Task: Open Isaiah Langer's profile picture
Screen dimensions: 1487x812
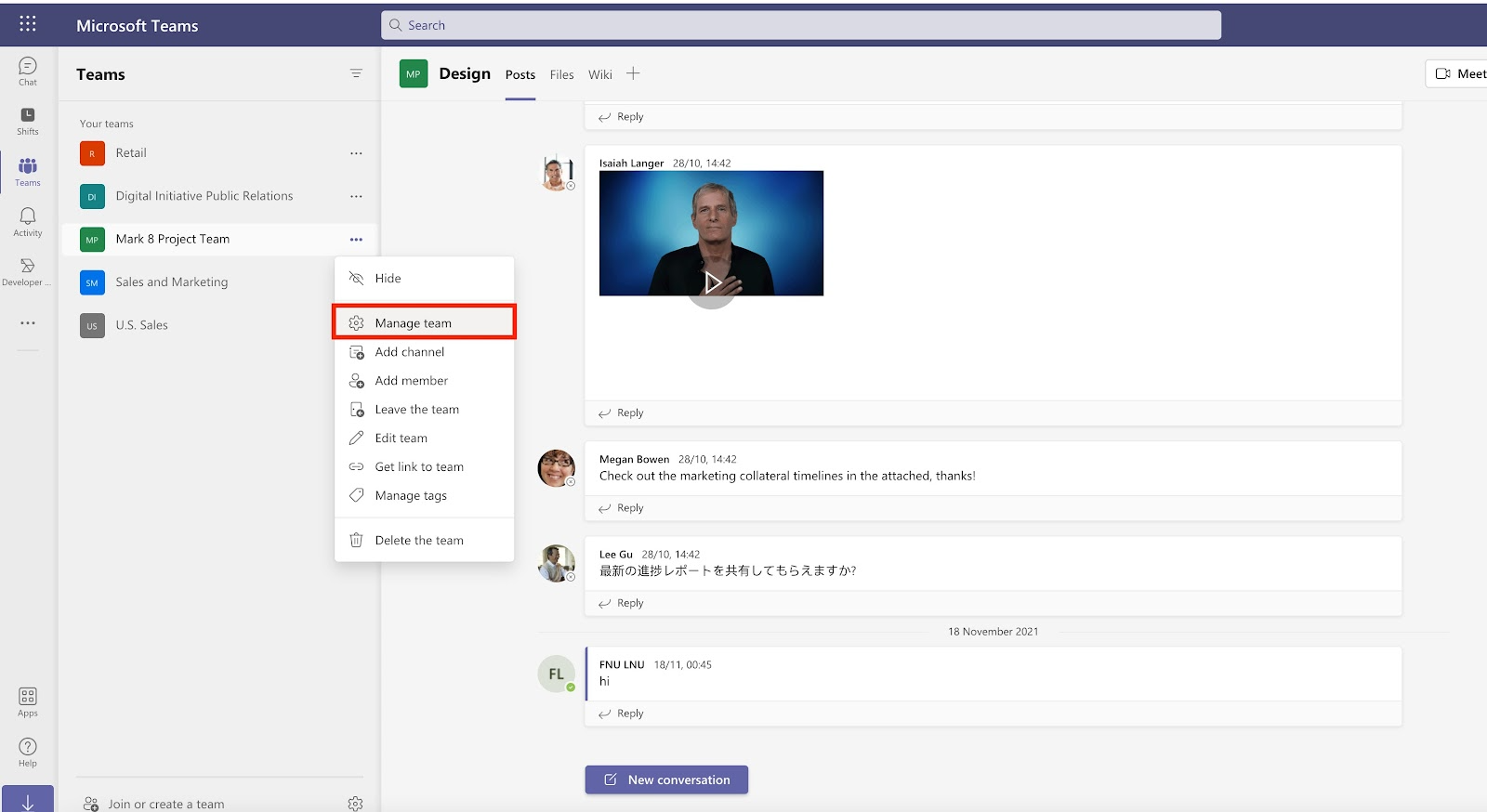Action: tap(557, 173)
